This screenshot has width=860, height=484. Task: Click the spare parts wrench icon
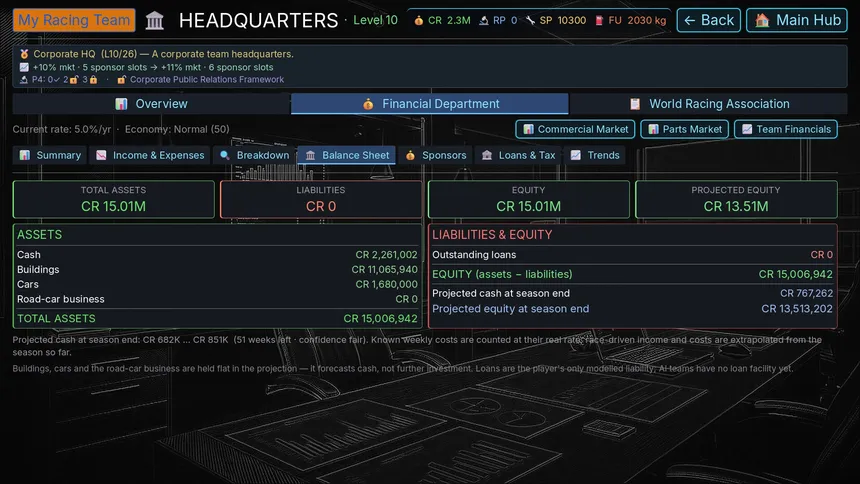click(x=530, y=20)
